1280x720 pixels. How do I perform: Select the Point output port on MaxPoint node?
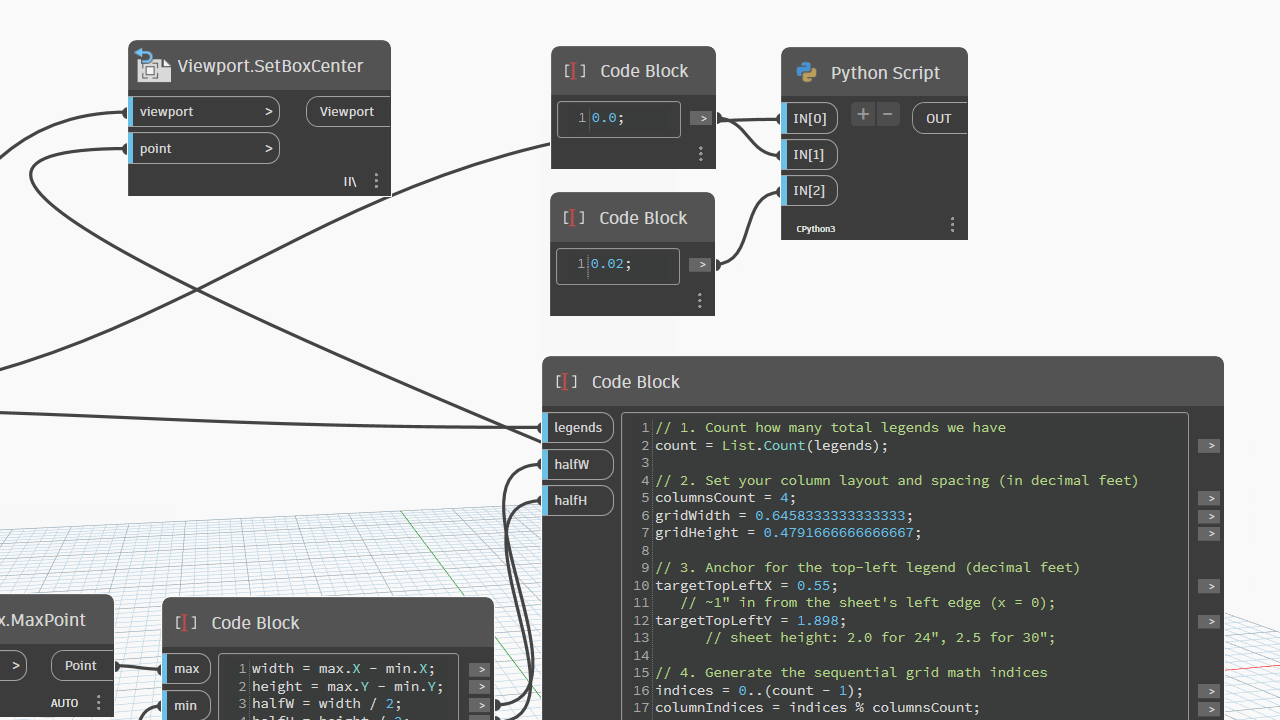tap(83, 666)
